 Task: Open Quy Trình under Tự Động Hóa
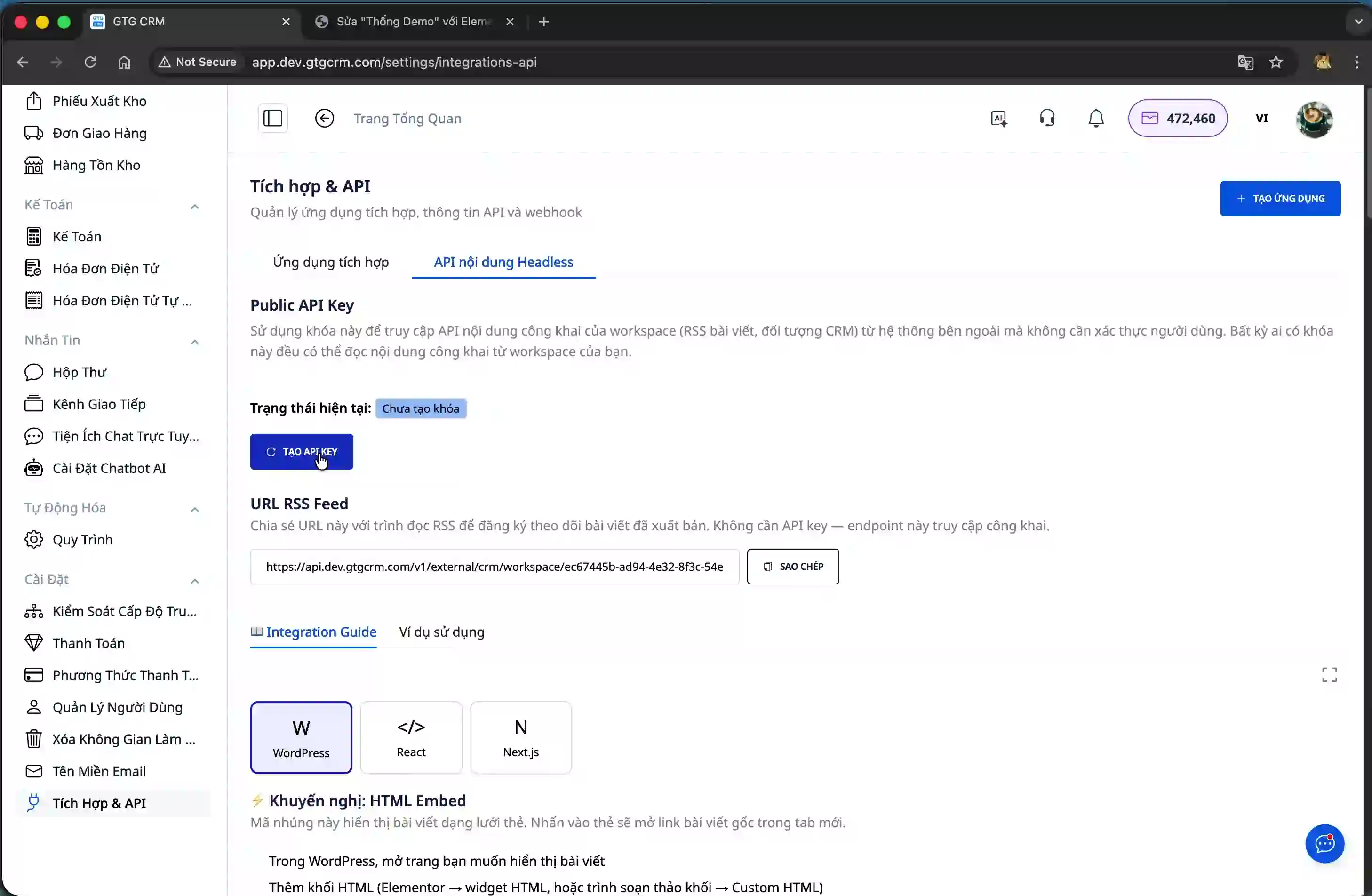tap(82, 540)
